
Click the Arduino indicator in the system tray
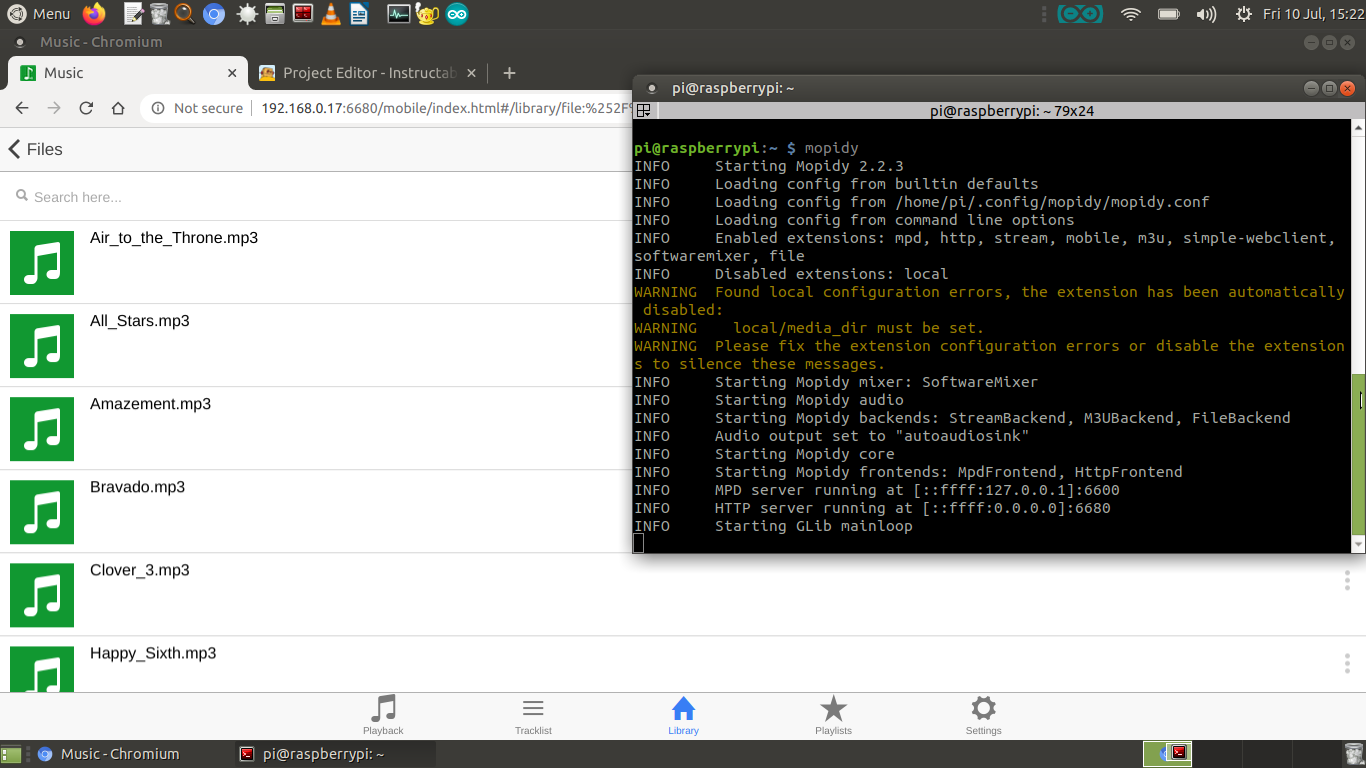point(1080,14)
